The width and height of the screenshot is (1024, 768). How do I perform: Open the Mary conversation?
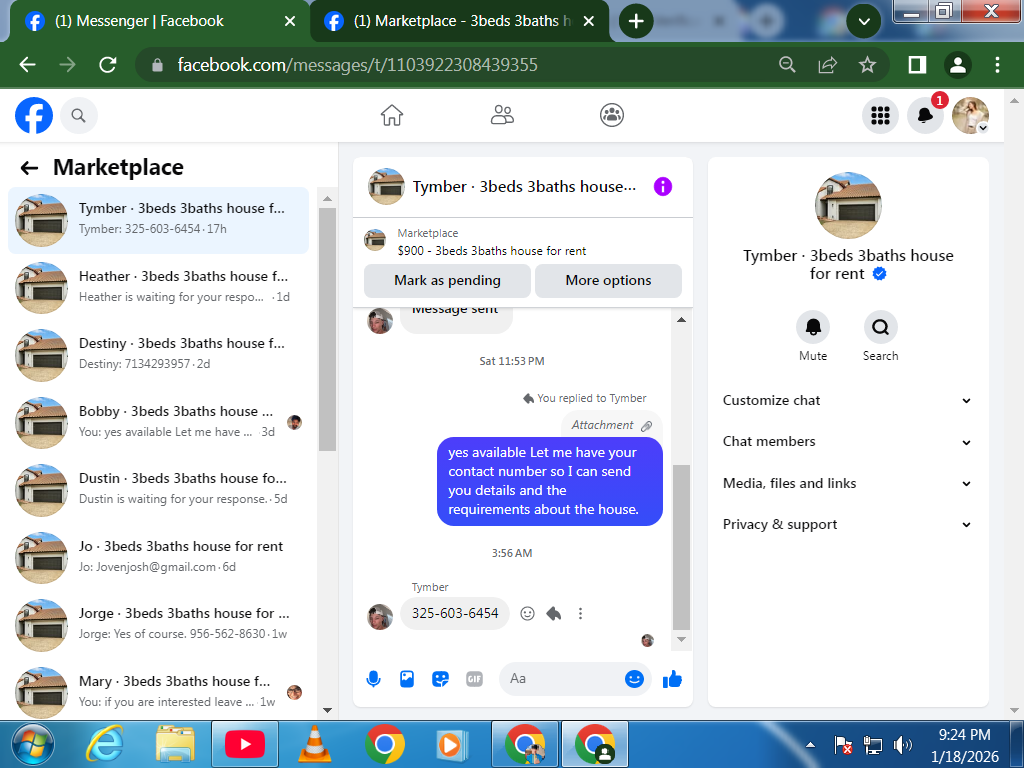point(158,692)
